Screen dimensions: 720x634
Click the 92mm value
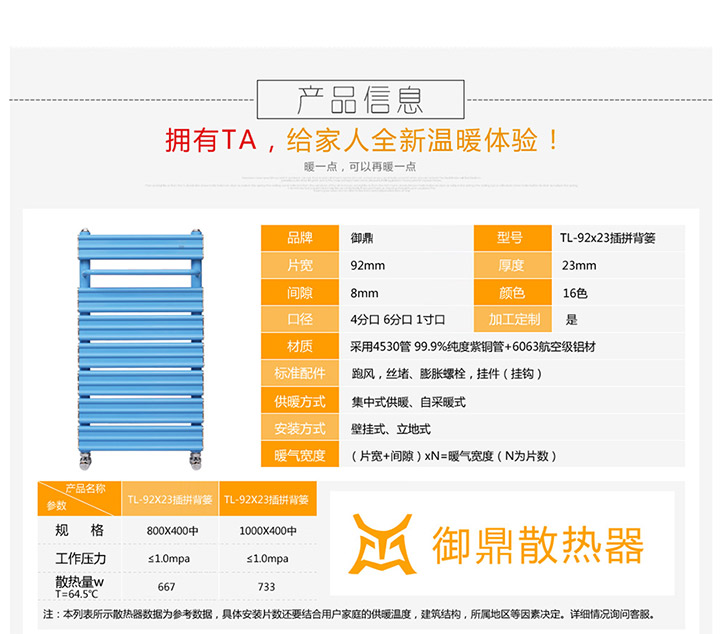click(x=367, y=265)
